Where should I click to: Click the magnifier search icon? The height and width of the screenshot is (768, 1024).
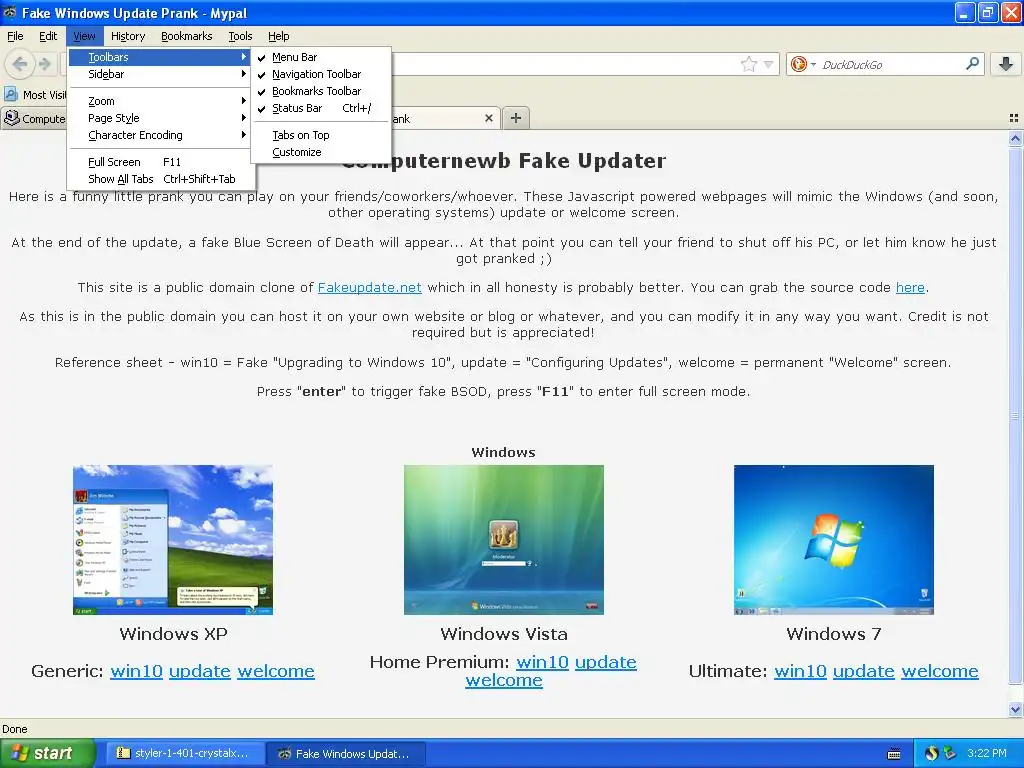pos(972,63)
